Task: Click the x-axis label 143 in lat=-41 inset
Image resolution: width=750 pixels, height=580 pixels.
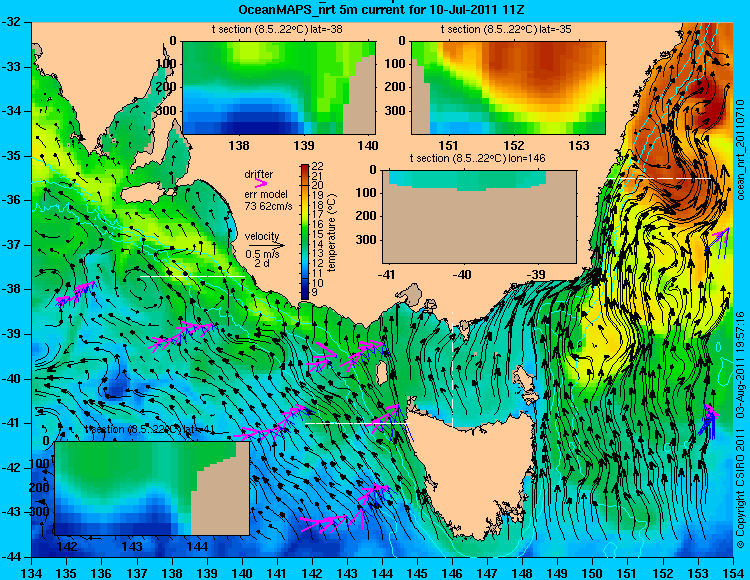Action: click(132, 546)
